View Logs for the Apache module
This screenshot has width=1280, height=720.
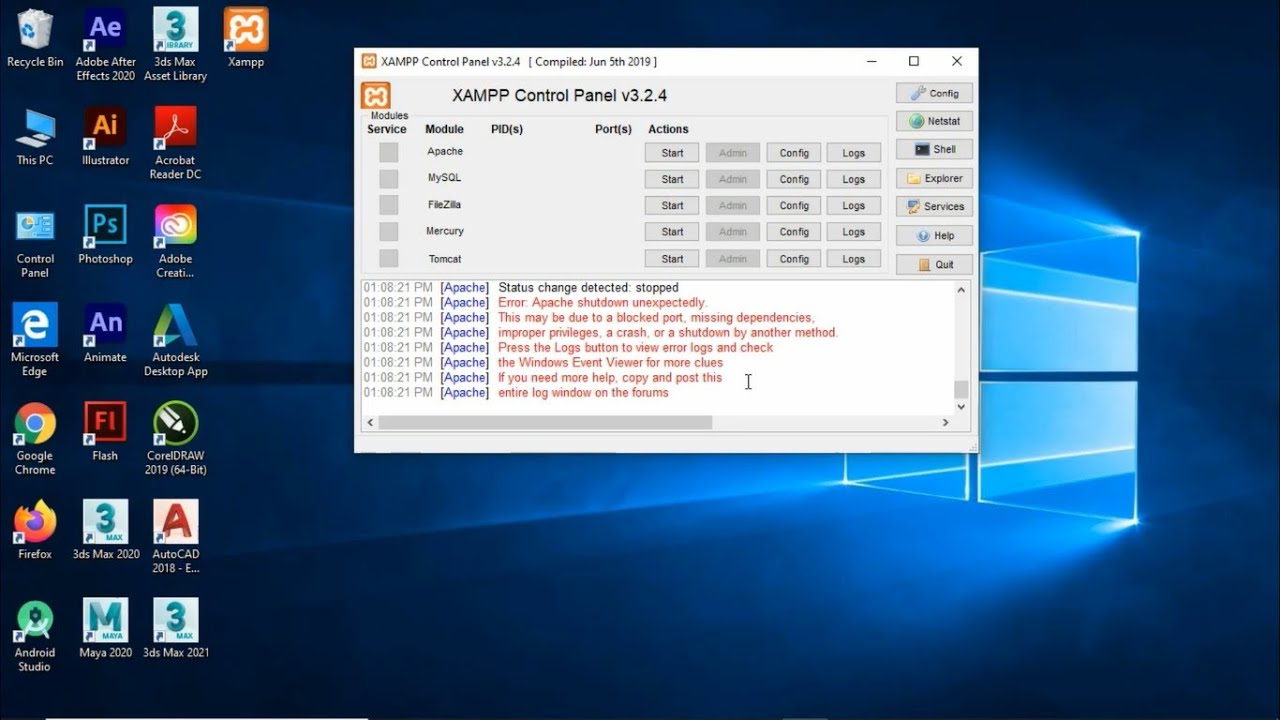854,153
